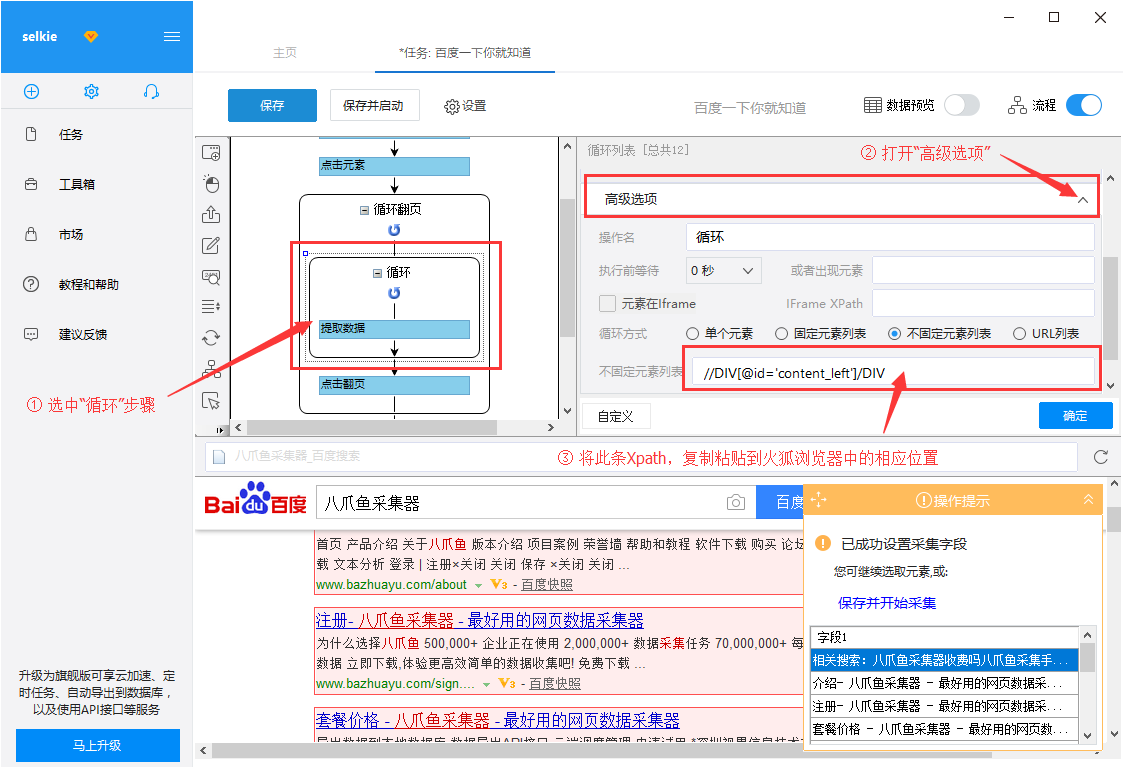
Task: Select the 点击翻页 workflow step
Action: tap(394, 385)
